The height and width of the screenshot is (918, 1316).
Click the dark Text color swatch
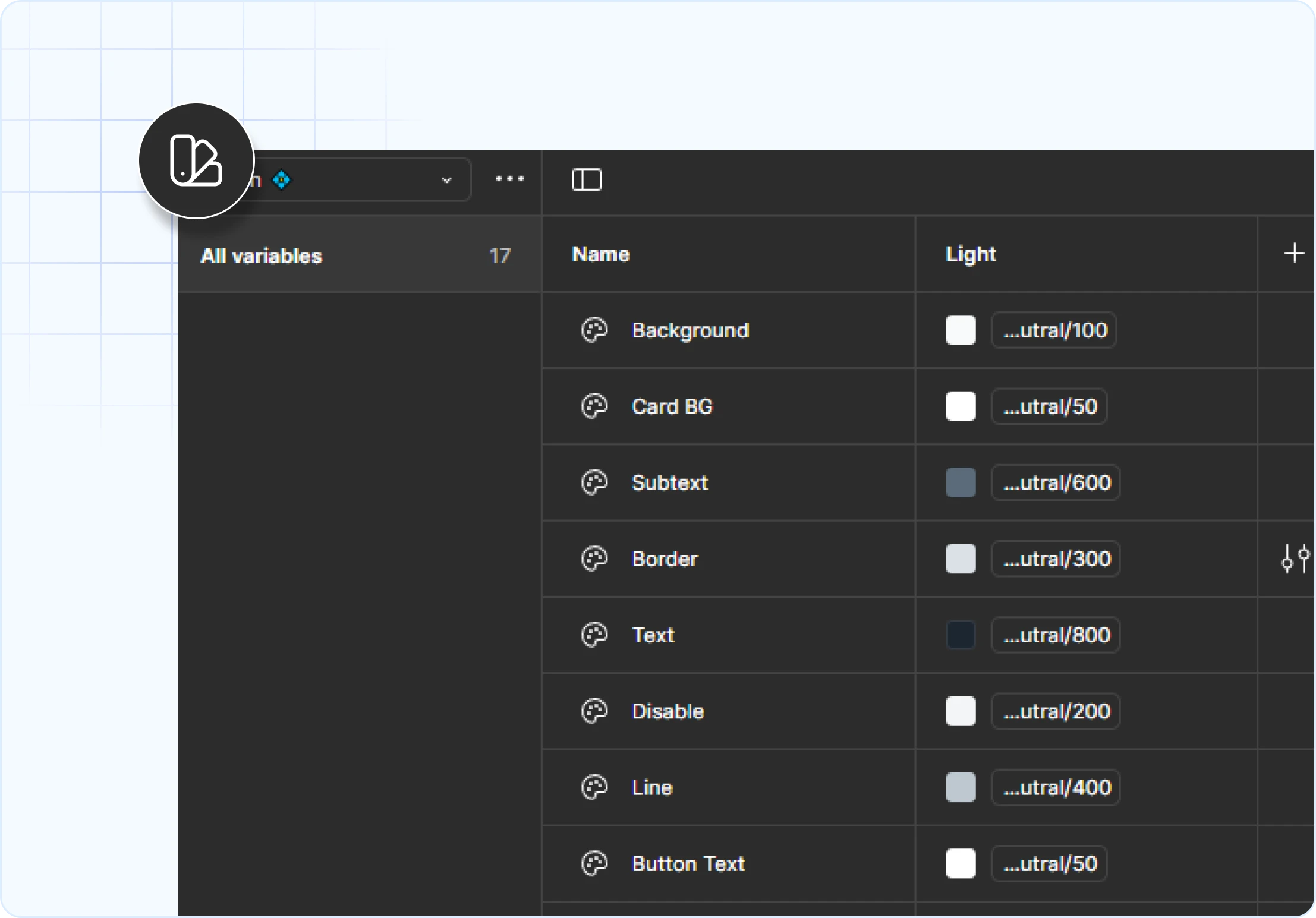coord(961,635)
